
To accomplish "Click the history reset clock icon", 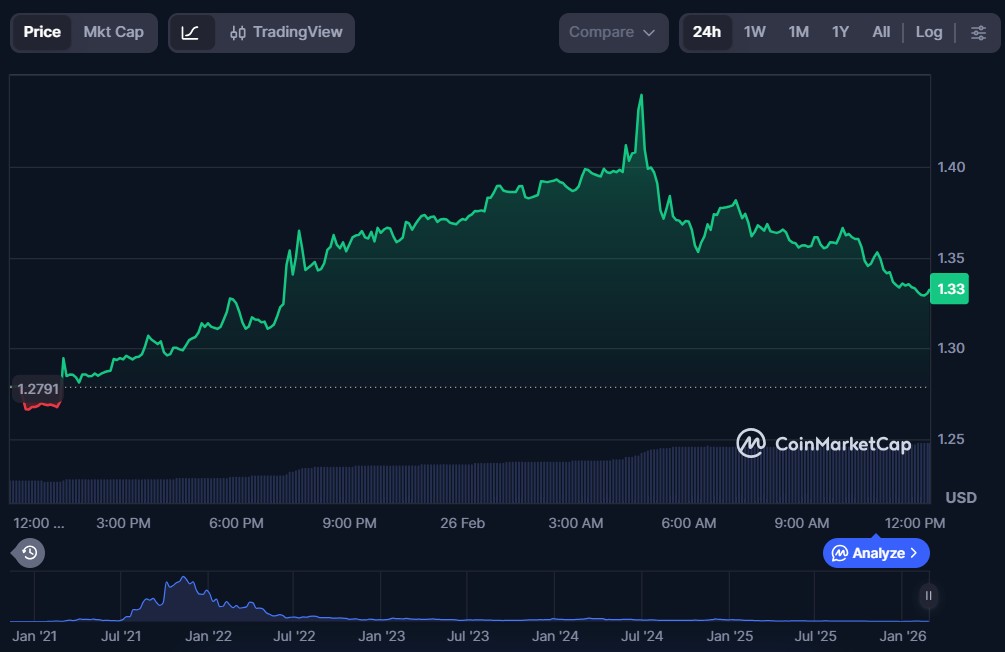I will [29, 552].
